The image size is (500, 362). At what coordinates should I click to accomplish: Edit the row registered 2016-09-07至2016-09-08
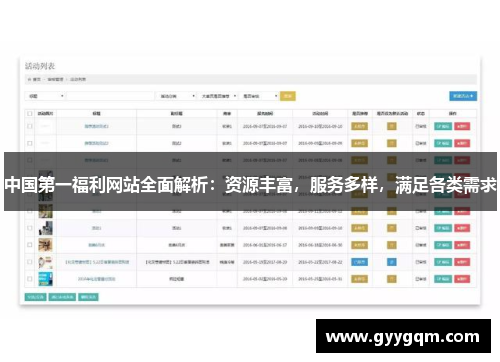443,228
